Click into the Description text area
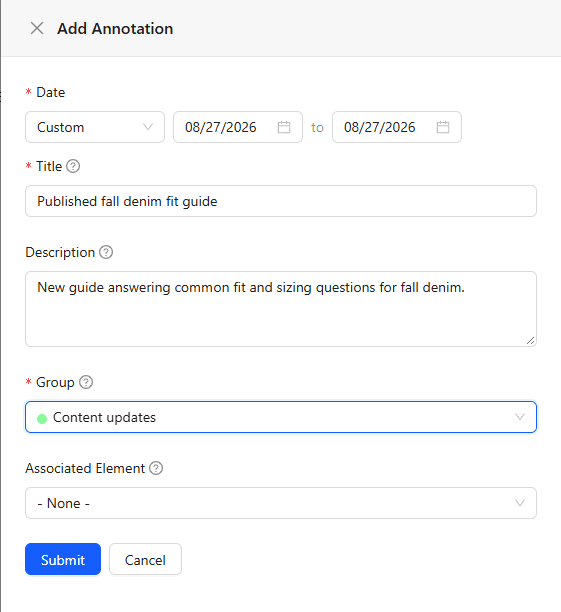Viewport: 561px width, 612px height. [281, 309]
